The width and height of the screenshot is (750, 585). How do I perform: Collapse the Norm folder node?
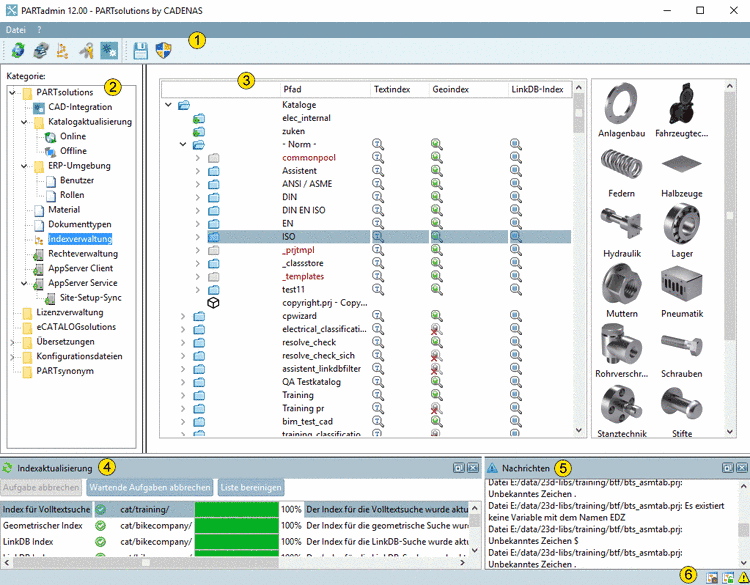tap(183, 145)
